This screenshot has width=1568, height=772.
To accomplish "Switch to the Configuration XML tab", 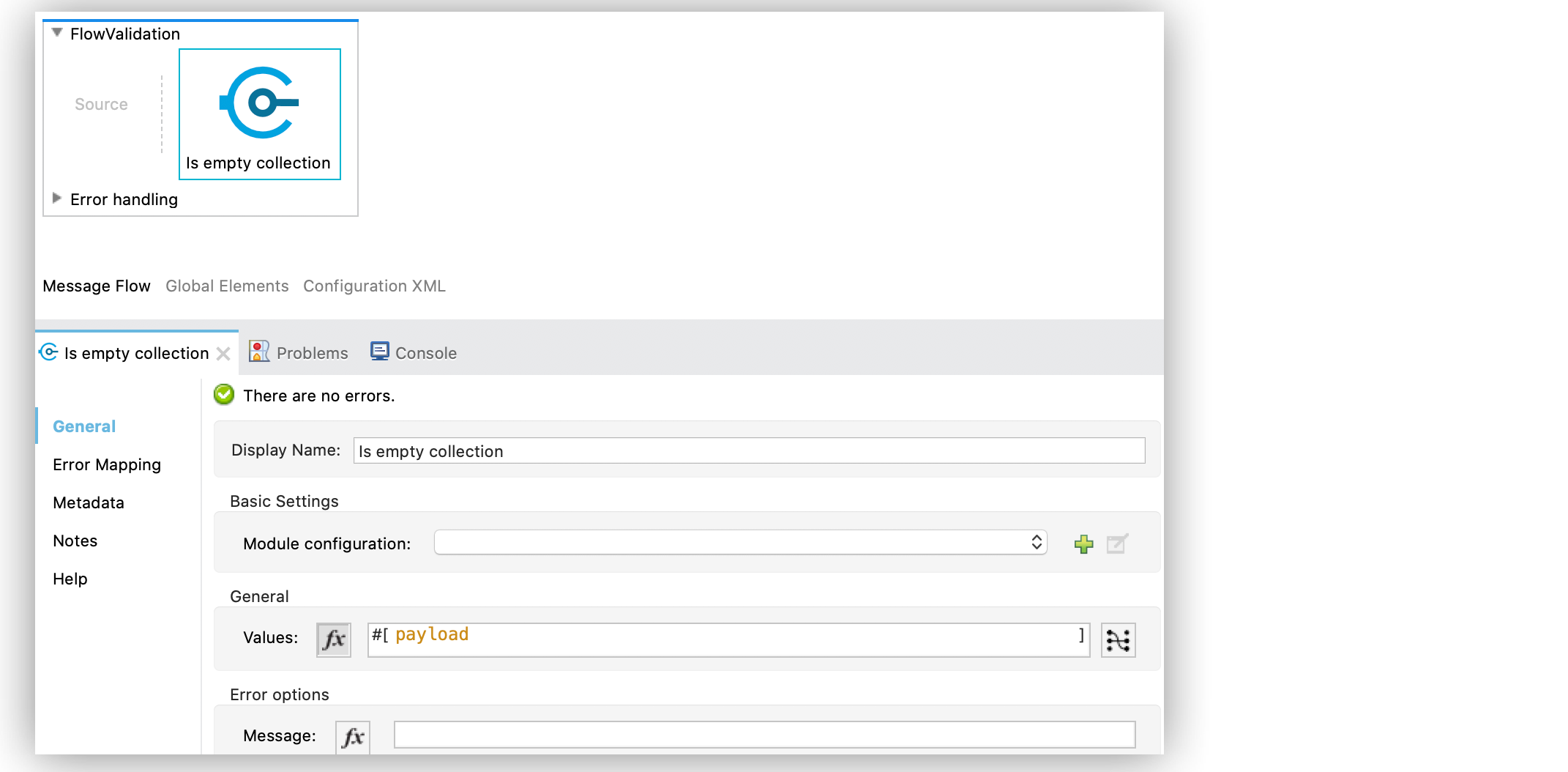I will 374,286.
